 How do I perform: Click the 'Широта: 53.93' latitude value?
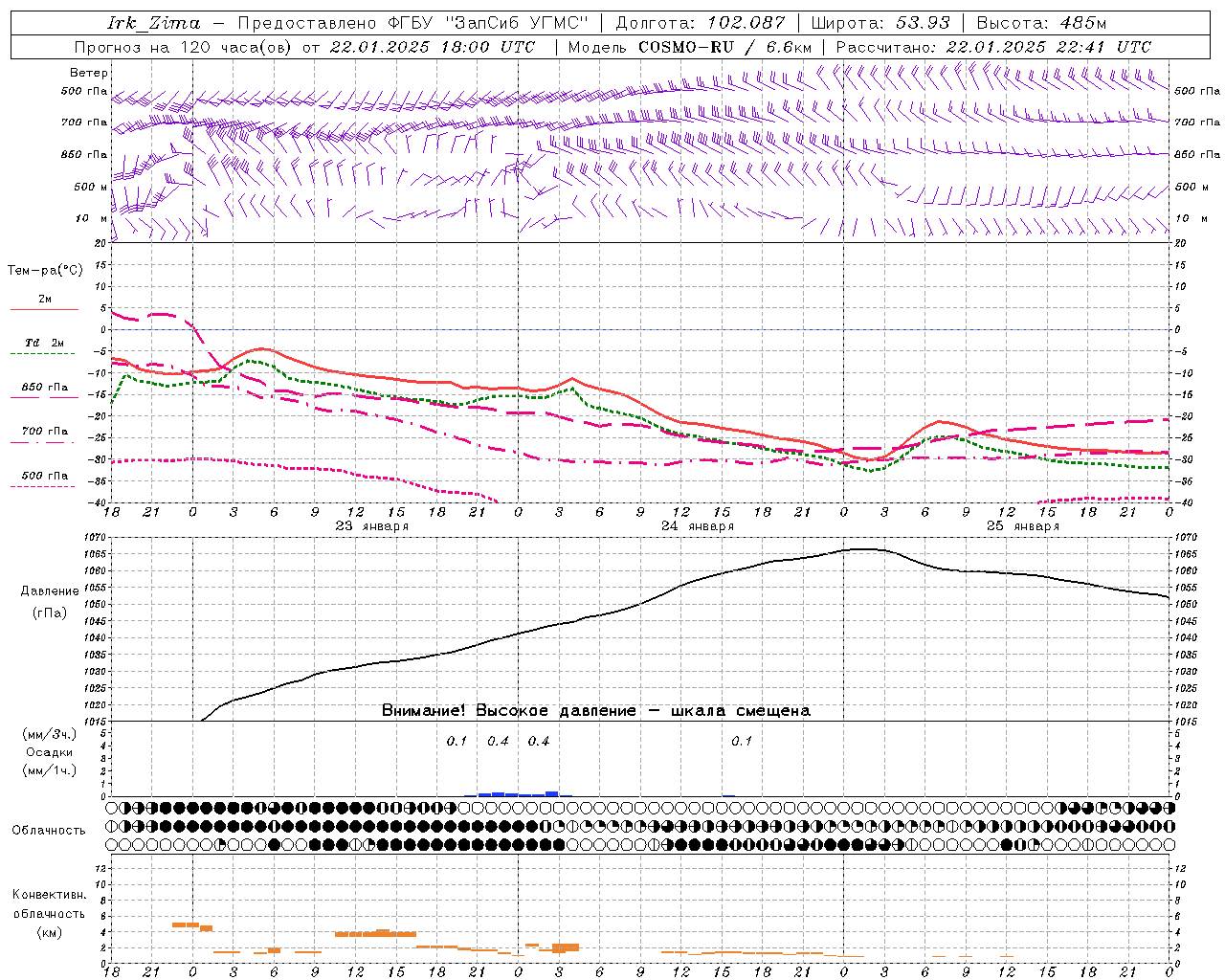[x=880, y=23]
